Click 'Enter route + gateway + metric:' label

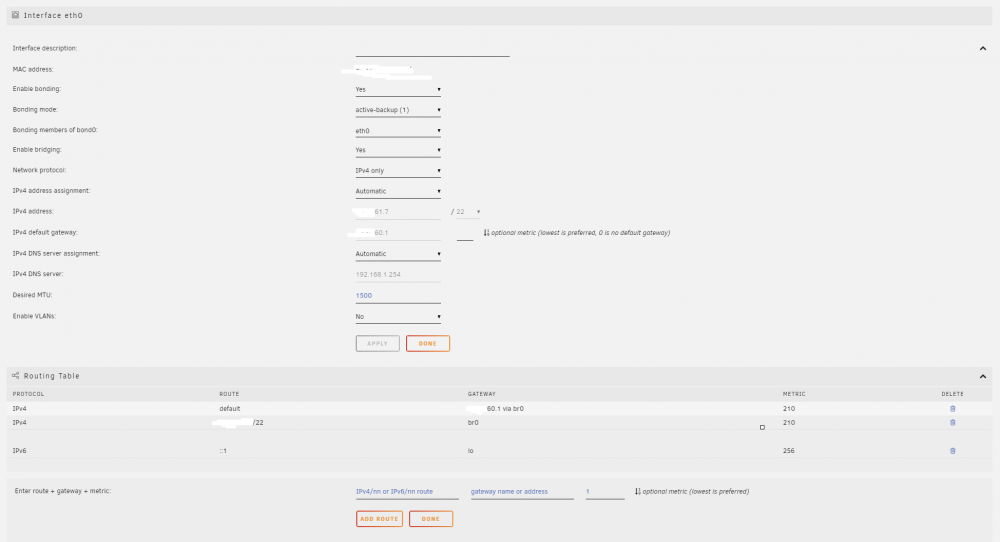pyautogui.click(x=62, y=491)
